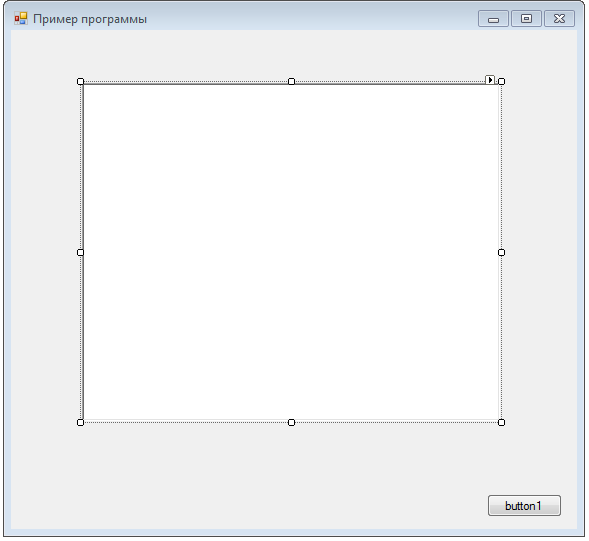Click the form icon in title bar

pos(21,18)
